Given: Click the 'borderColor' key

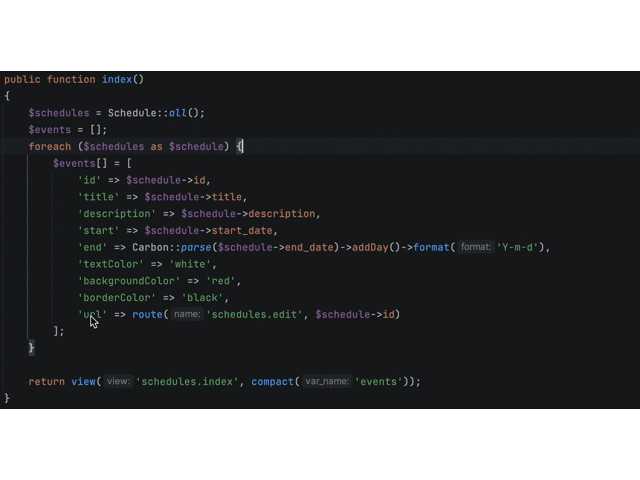Looking at the screenshot, I should coord(117,298).
